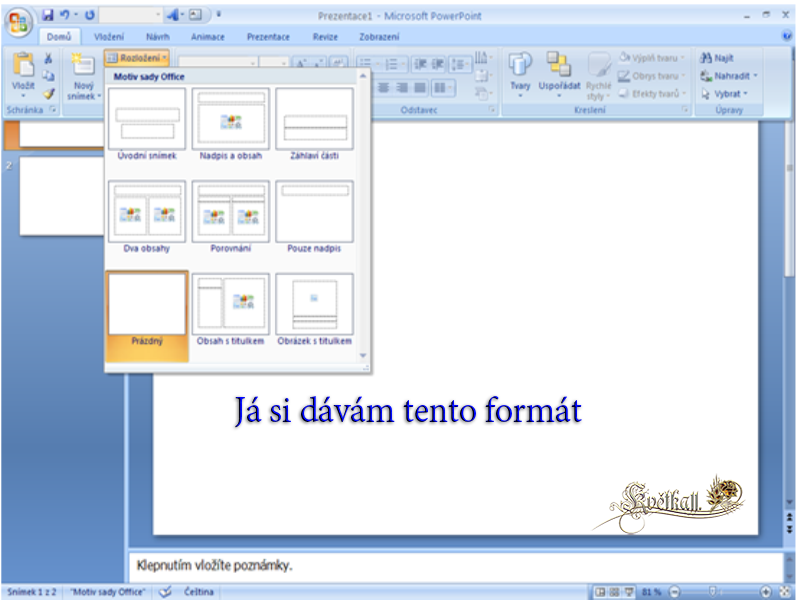800x600 pixels.
Task: Open the Revize ribbon tab
Action: click(326, 37)
